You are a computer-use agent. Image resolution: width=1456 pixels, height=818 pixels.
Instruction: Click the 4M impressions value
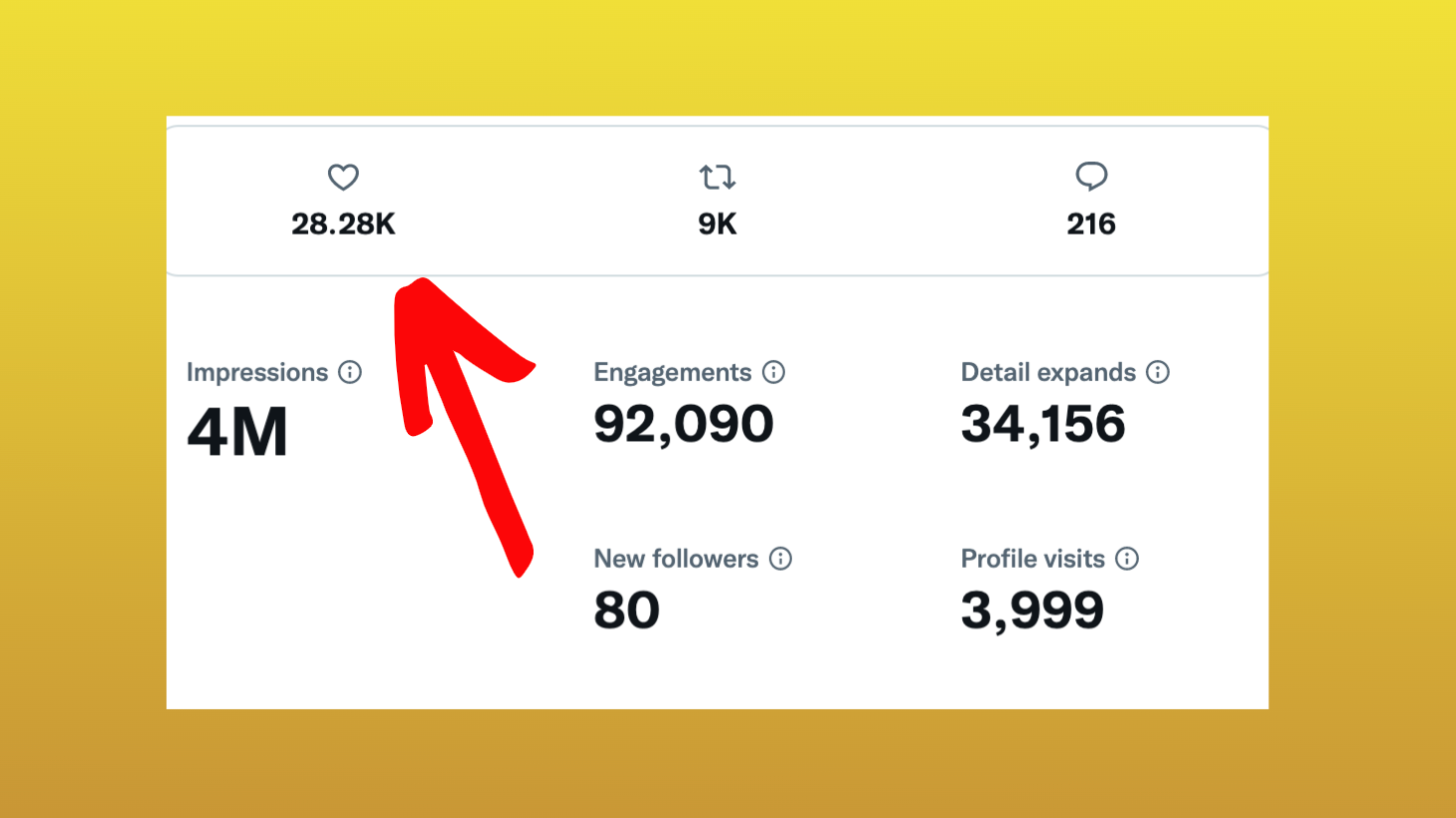237,433
